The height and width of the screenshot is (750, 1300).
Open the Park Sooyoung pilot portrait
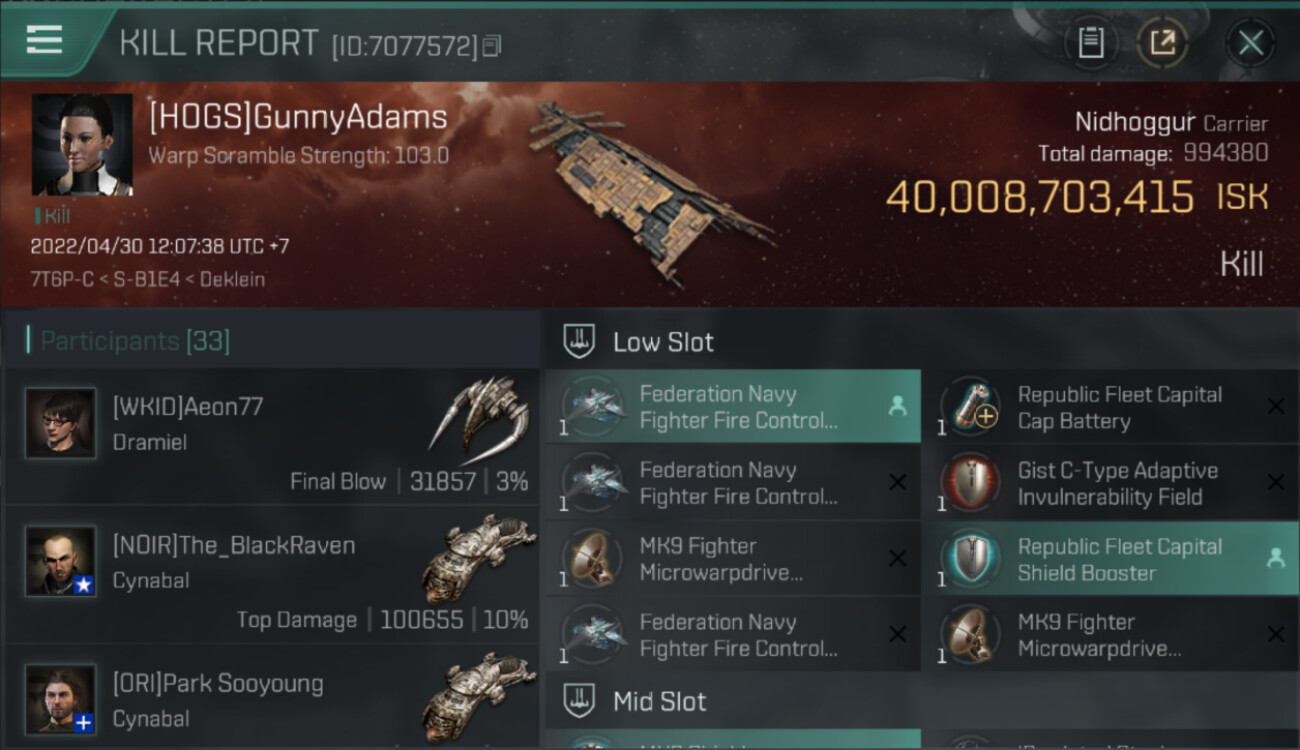[61, 699]
